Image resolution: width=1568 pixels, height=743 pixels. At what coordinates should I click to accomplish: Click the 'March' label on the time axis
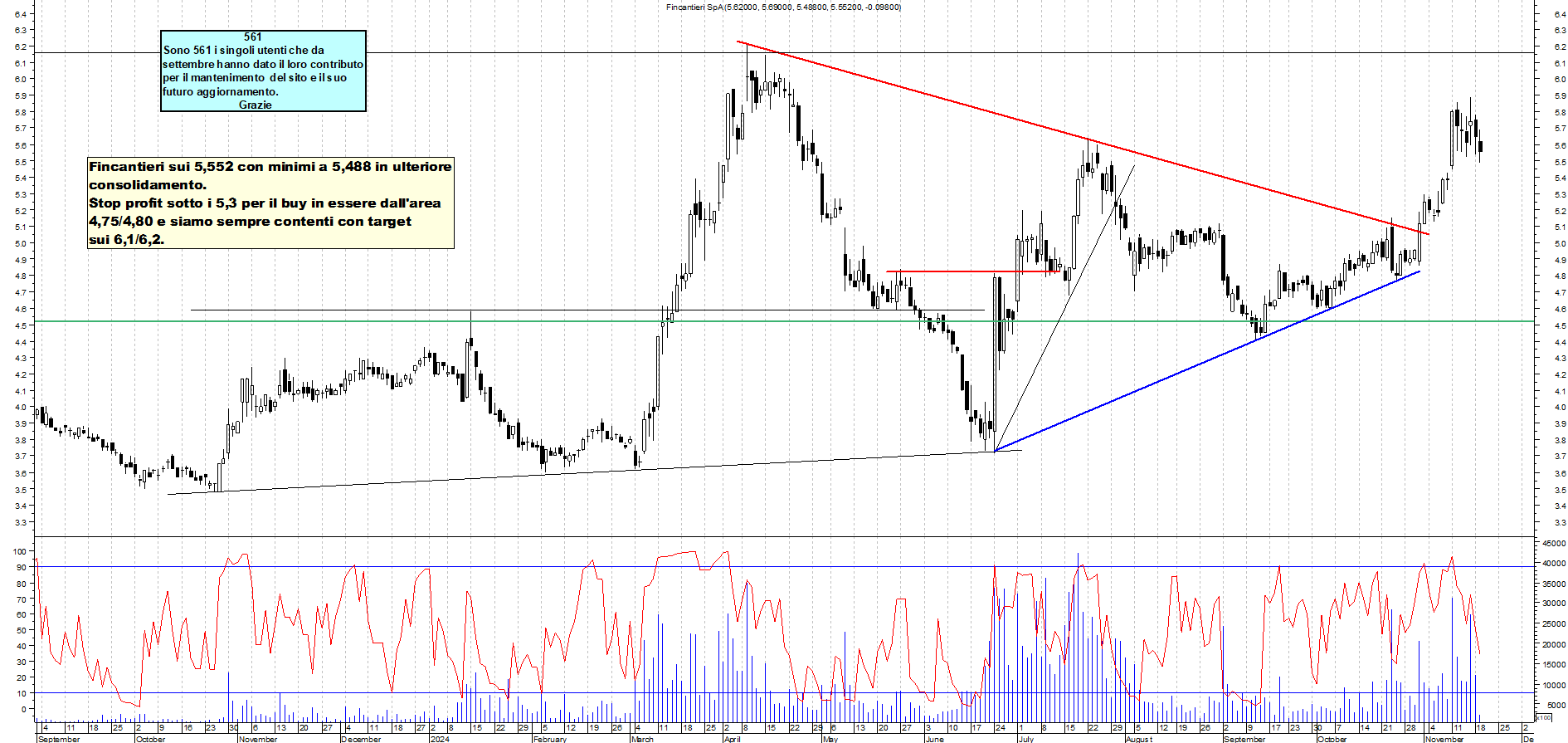(x=643, y=739)
